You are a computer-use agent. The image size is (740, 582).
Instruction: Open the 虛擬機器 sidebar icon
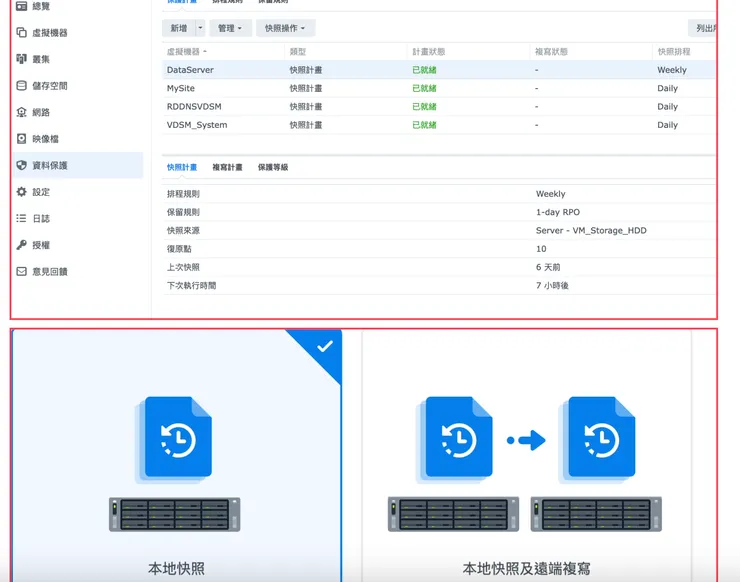point(21,33)
